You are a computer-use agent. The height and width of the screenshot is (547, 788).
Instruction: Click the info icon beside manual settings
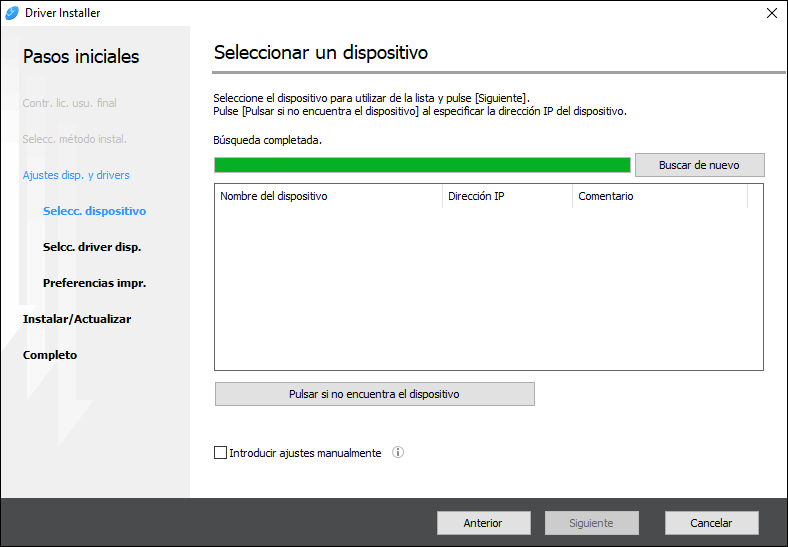(398, 453)
